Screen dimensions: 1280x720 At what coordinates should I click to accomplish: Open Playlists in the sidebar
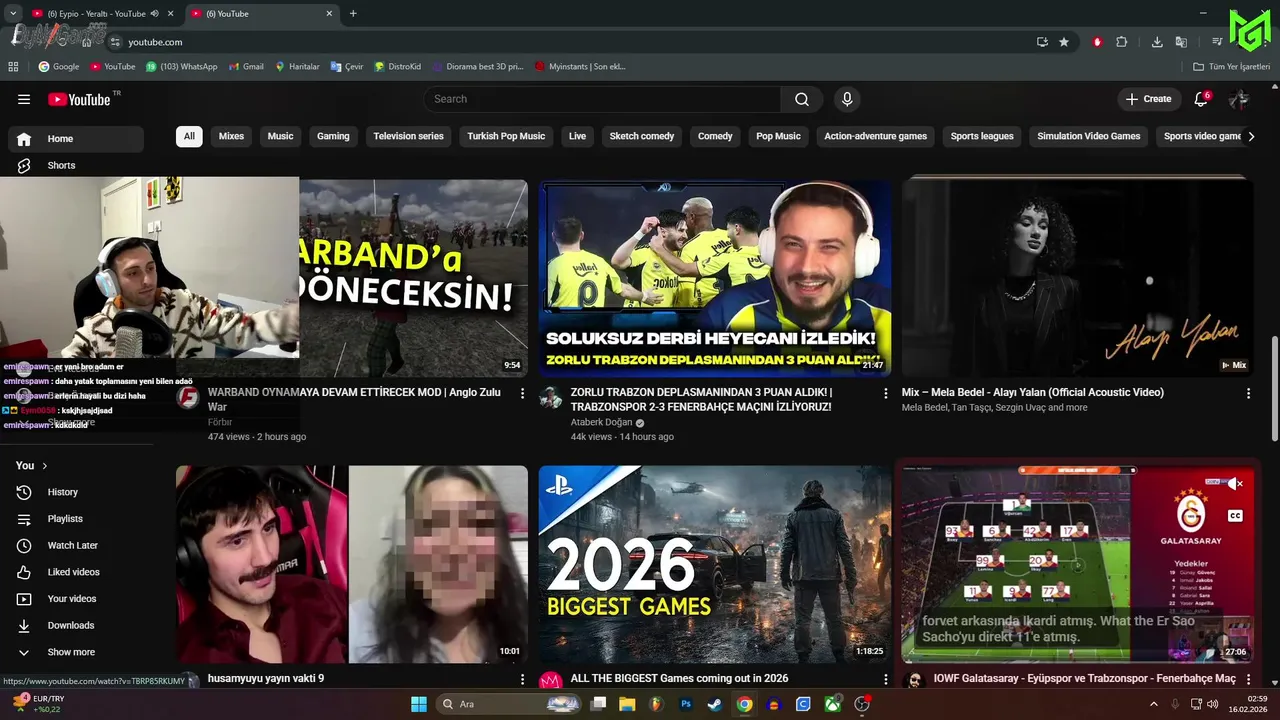[76, 519]
